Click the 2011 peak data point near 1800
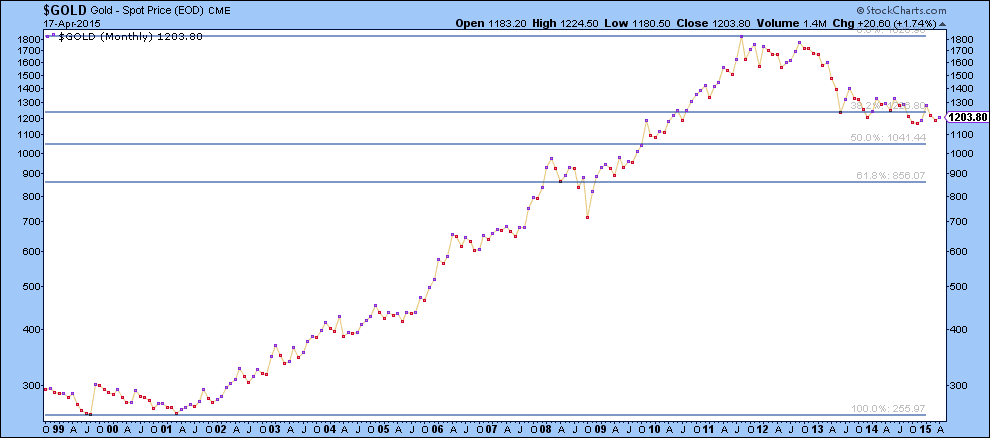This screenshot has width=990, height=438. [x=741, y=37]
